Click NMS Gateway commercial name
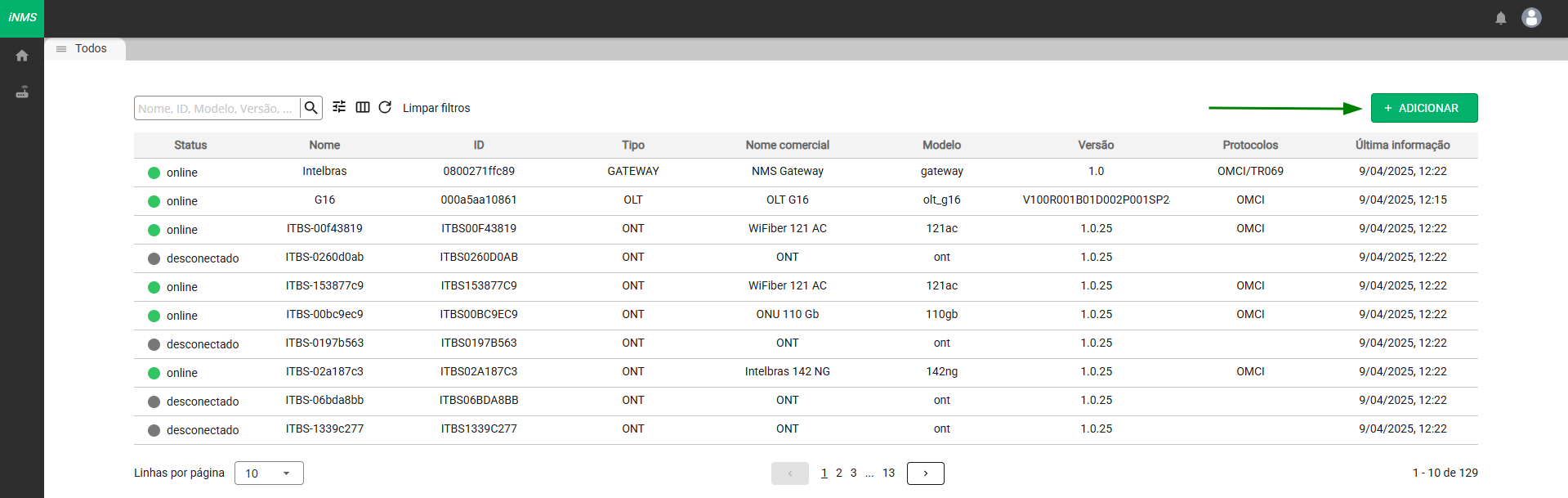This screenshot has height=498, width=1568. point(788,171)
